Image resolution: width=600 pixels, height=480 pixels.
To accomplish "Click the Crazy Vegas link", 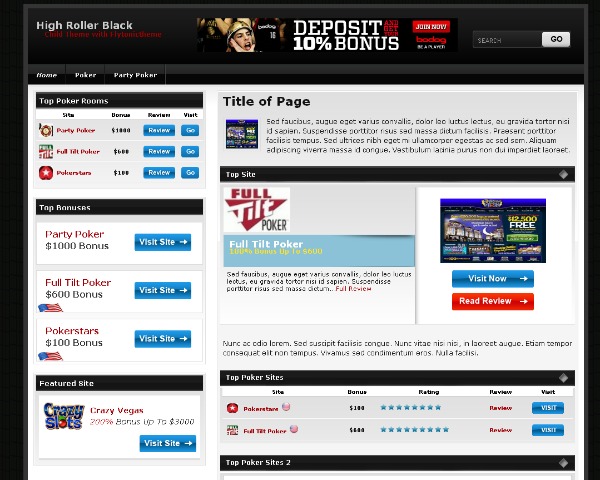I will tap(117, 410).
